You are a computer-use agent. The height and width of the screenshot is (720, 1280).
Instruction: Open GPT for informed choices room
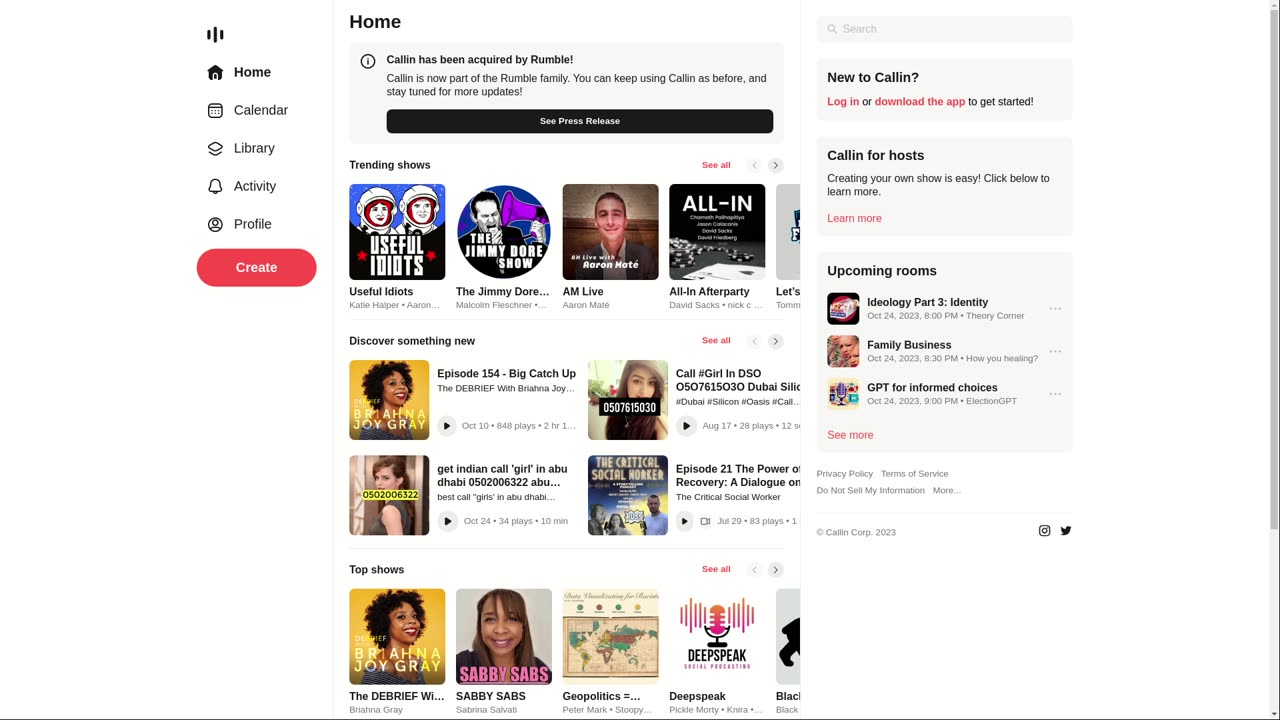click(x=932, y=388)
